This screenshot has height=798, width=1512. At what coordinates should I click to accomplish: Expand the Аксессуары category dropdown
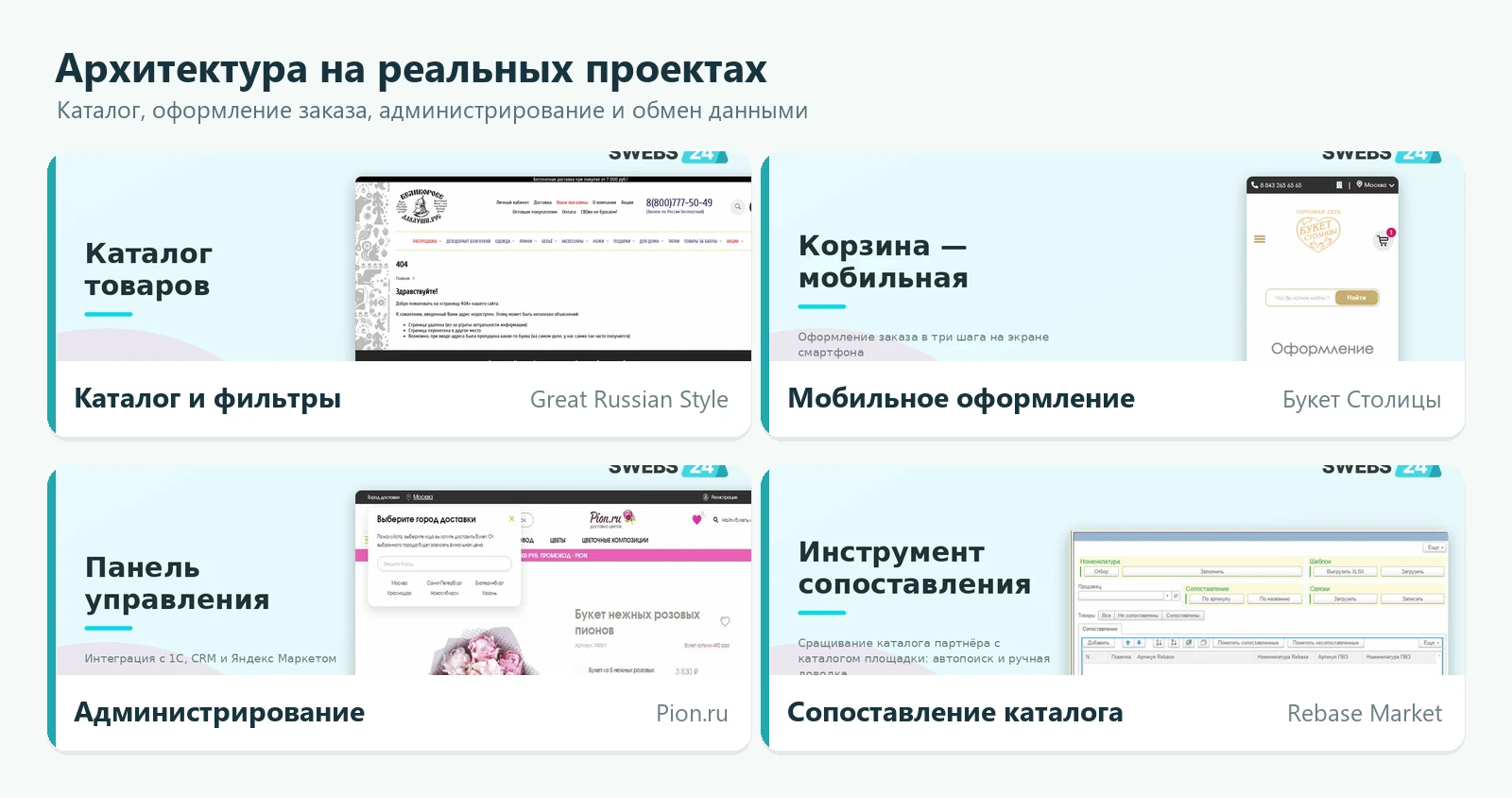[x=587, y=241]
